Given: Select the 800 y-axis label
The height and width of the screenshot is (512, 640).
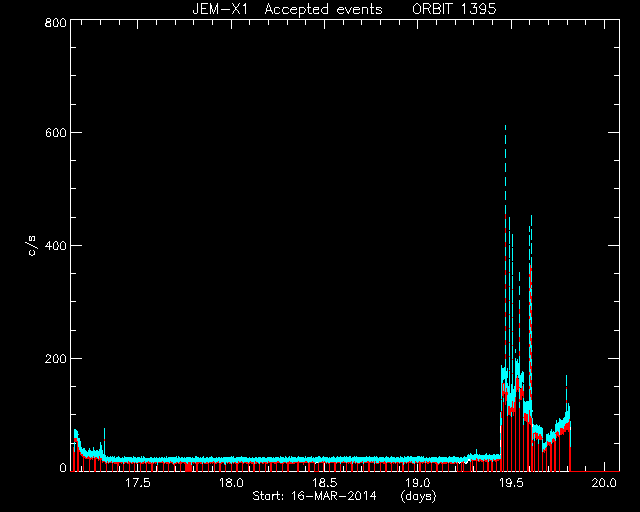Looking at the screenshot, I should pos(55,23).
